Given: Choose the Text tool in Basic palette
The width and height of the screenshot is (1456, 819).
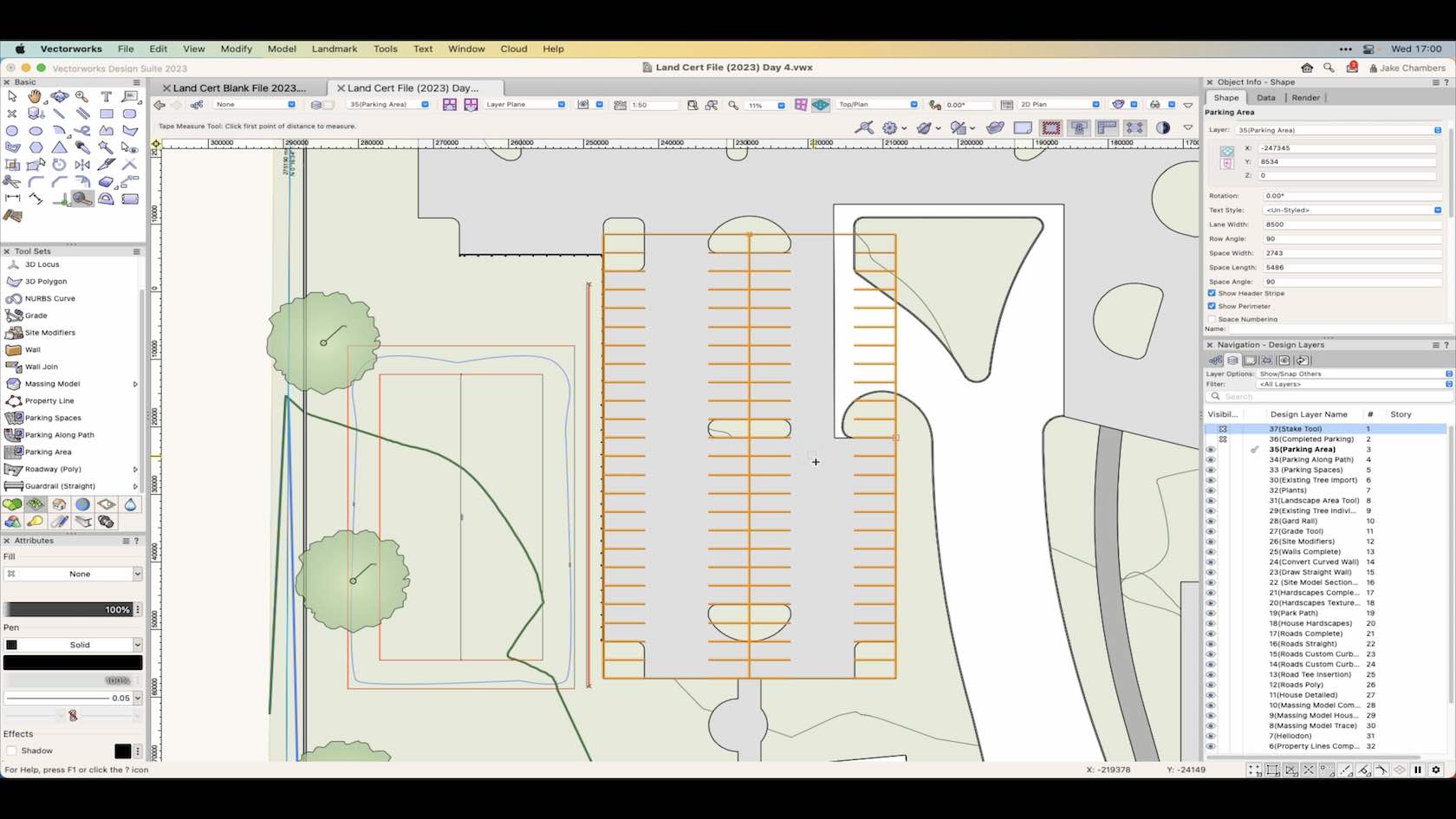Looking at the screenshot, I should (106, 96).
